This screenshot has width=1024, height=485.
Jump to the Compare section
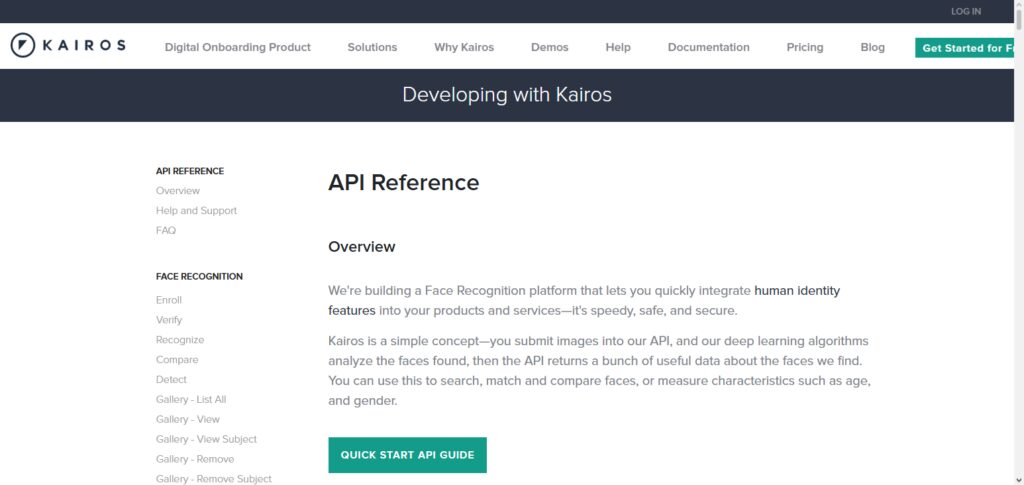(177, 360)
